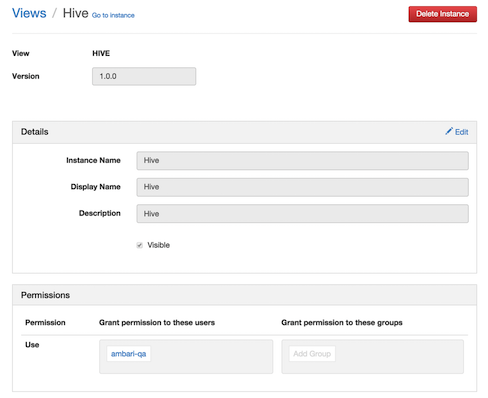Click the Use permission row label
This screenshot has width=488, height=398.
[32, 345]
